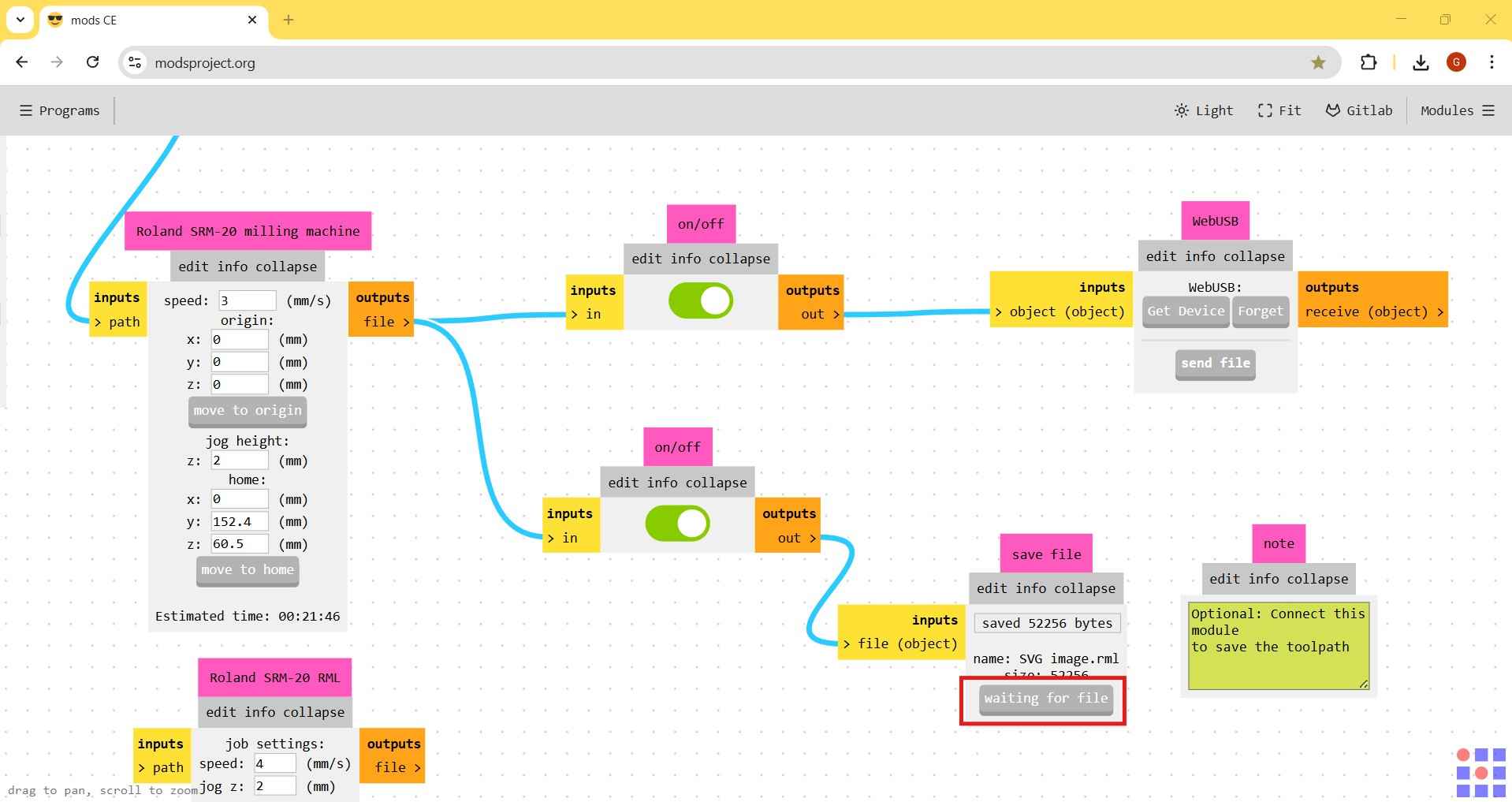1512x802 pixels.
Task: Click the bookmark star icon
Action: point(1318,62)
